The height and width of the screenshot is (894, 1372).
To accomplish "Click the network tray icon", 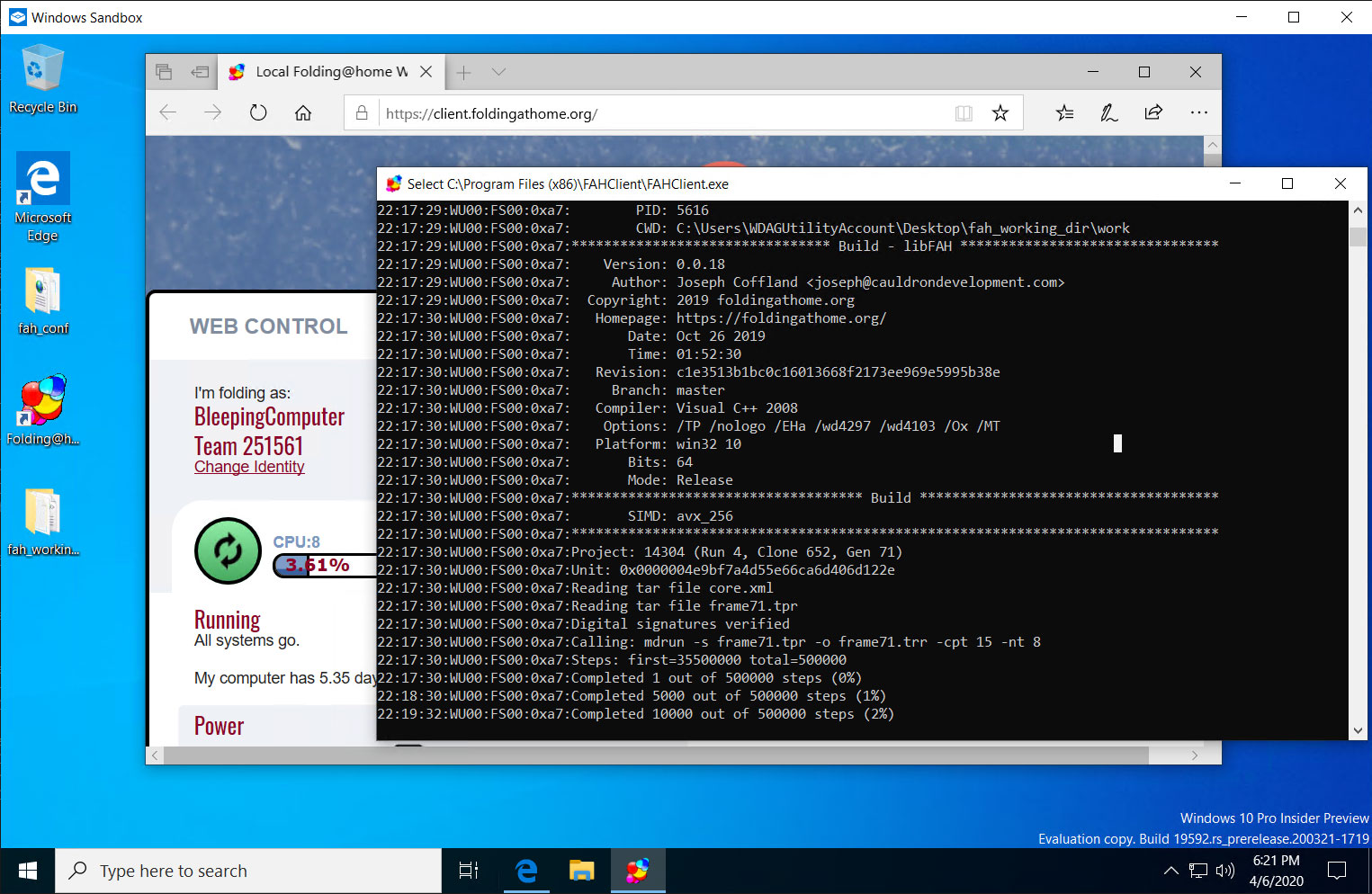I will (x=1198, y=871).
